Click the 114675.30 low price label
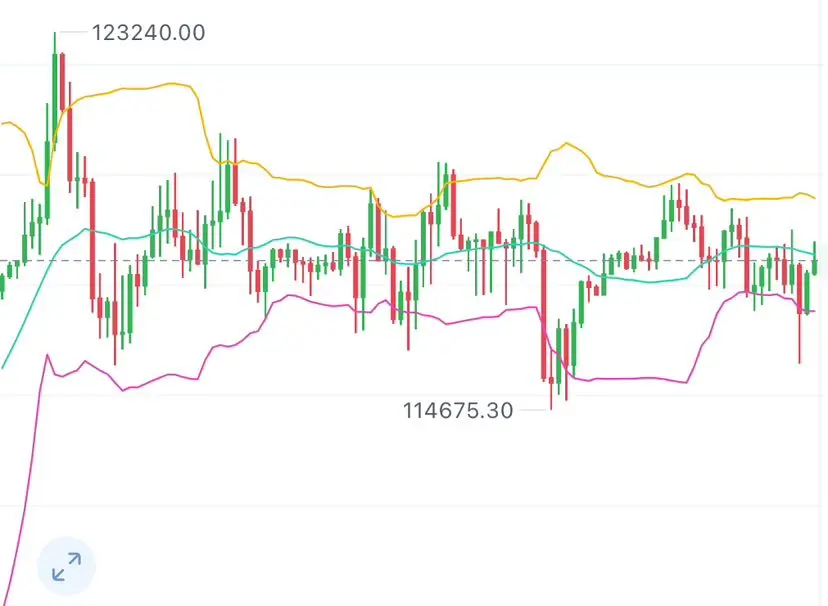This screenshot has height=606, width=828. (458, 411)
